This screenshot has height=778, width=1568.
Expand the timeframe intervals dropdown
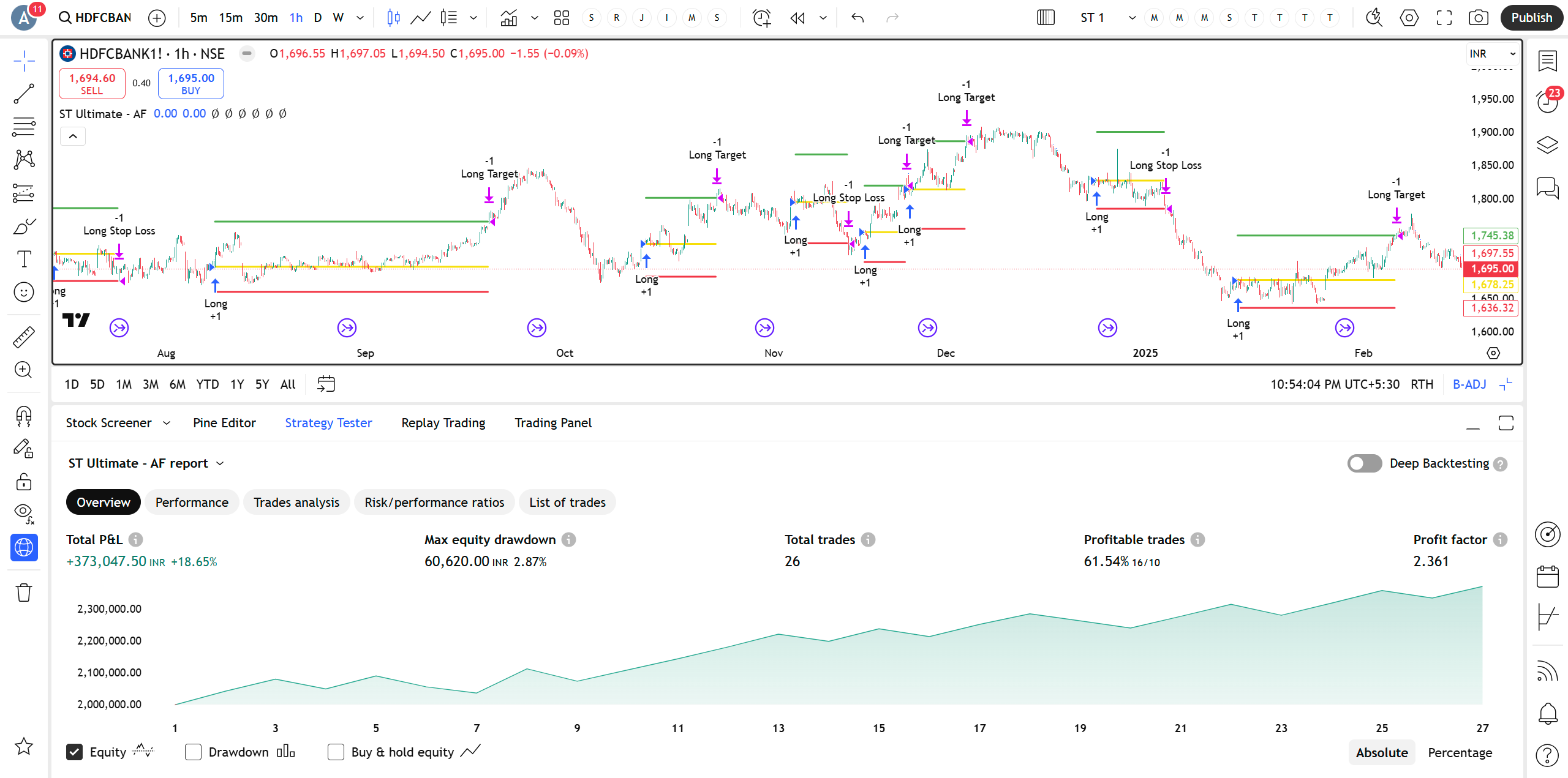360,18
